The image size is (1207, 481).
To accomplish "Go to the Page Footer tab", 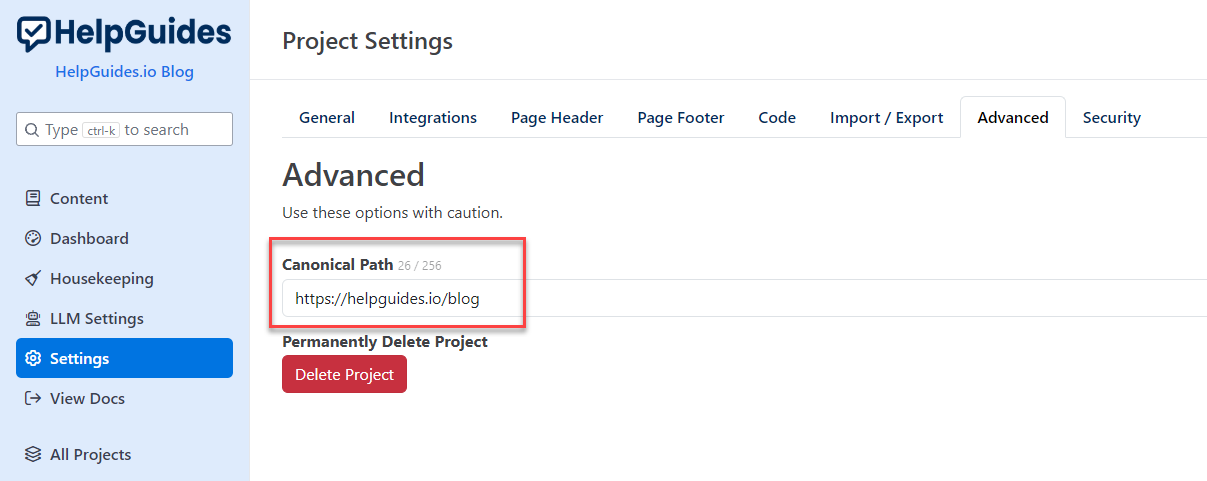I will point(681,118).
